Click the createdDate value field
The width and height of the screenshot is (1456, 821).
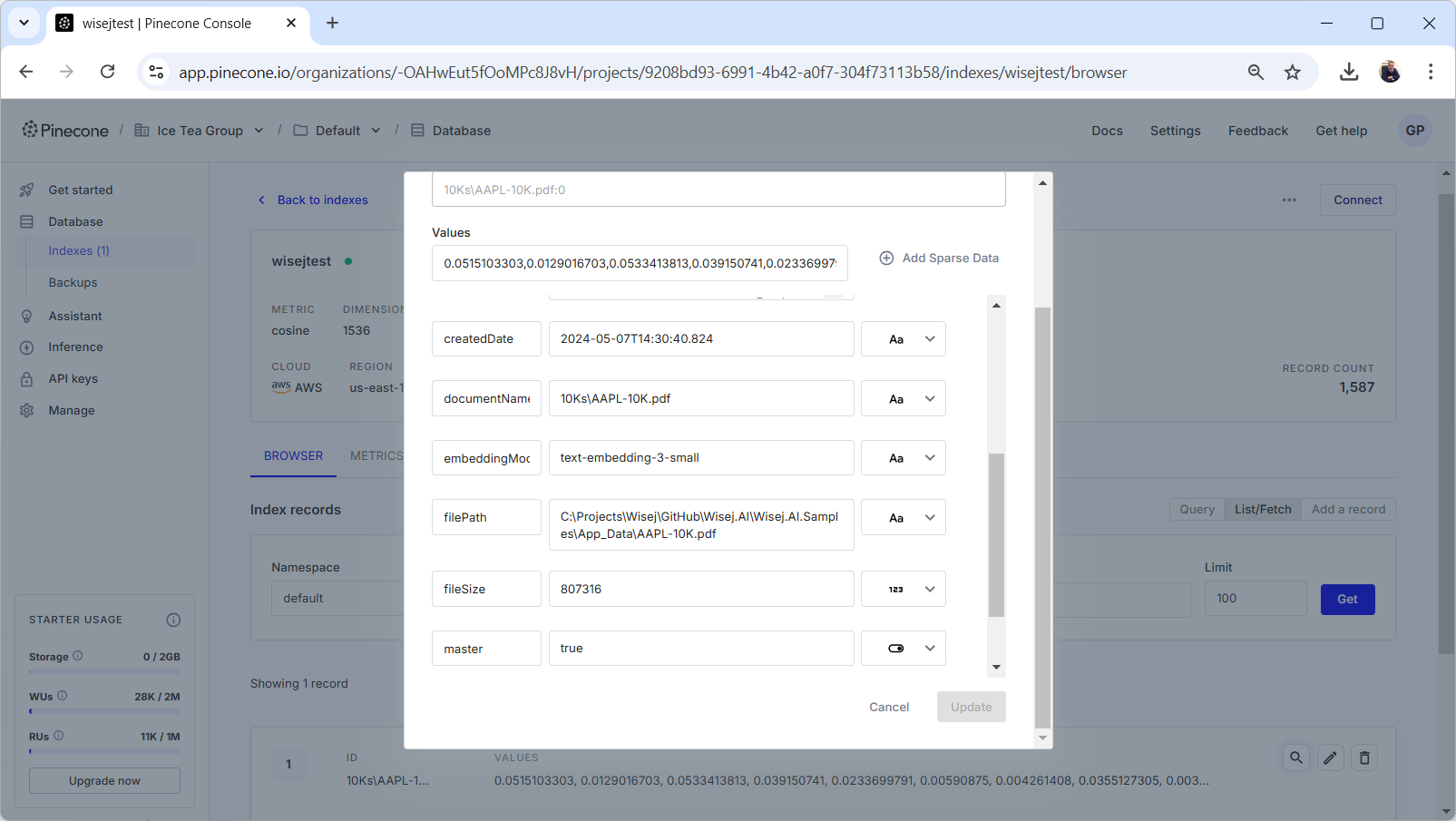(x=701, y=339)
